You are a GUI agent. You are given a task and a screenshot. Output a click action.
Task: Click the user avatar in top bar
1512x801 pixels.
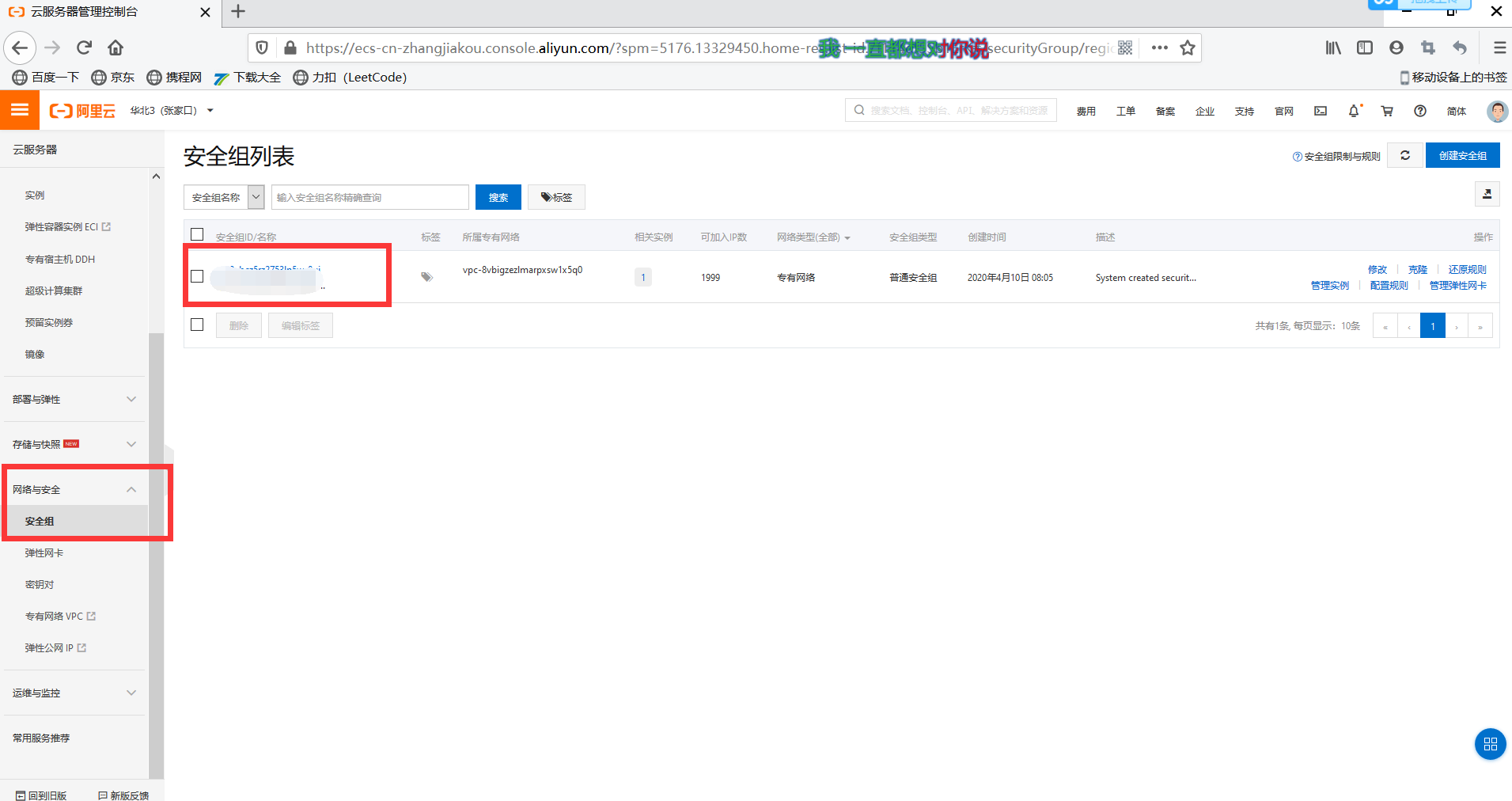pos(1497,111)
